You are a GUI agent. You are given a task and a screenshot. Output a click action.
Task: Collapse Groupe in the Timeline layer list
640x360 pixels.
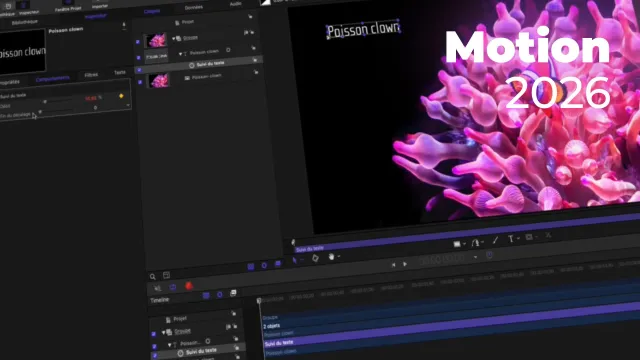coord(163,332)
